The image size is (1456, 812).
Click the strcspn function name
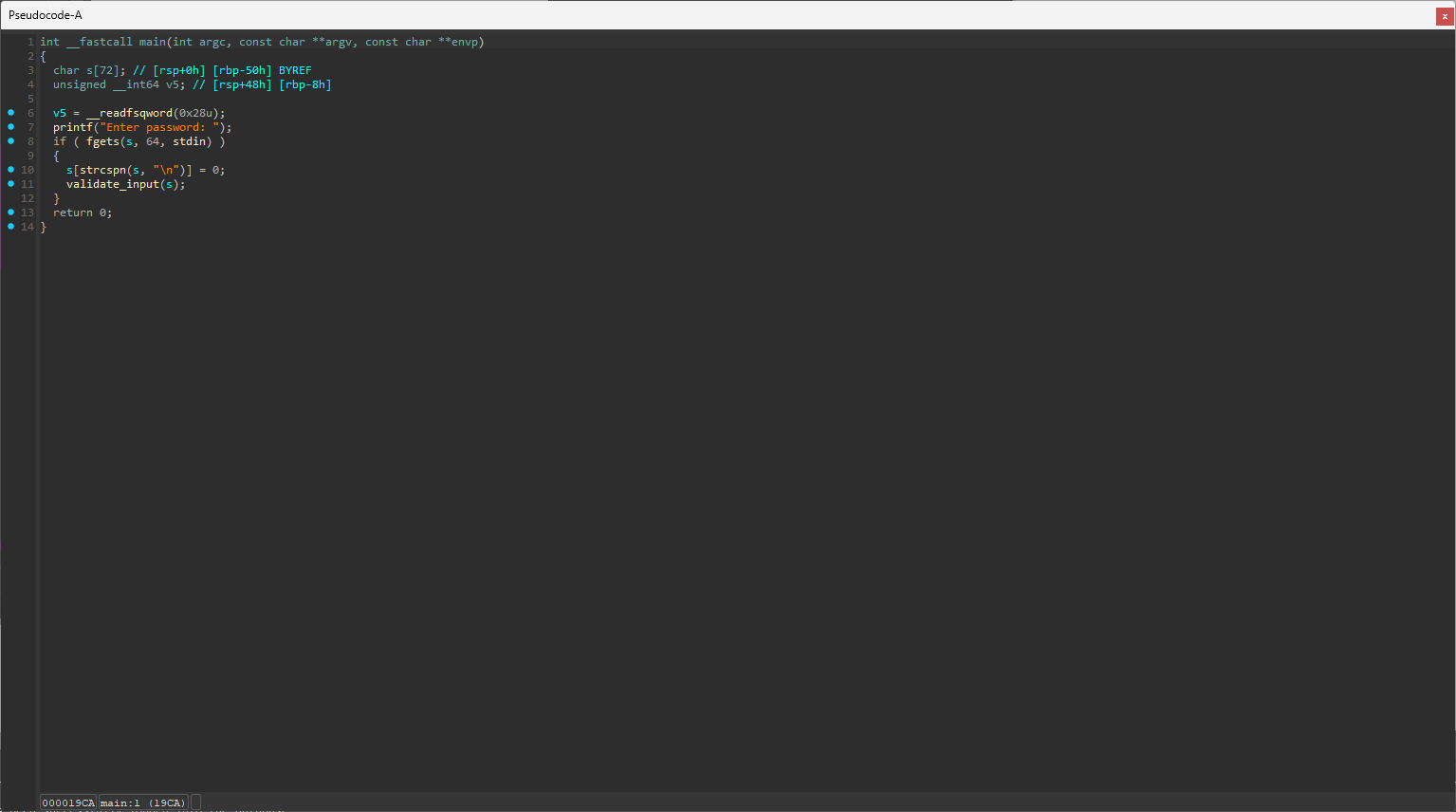[x=102, y=170]
